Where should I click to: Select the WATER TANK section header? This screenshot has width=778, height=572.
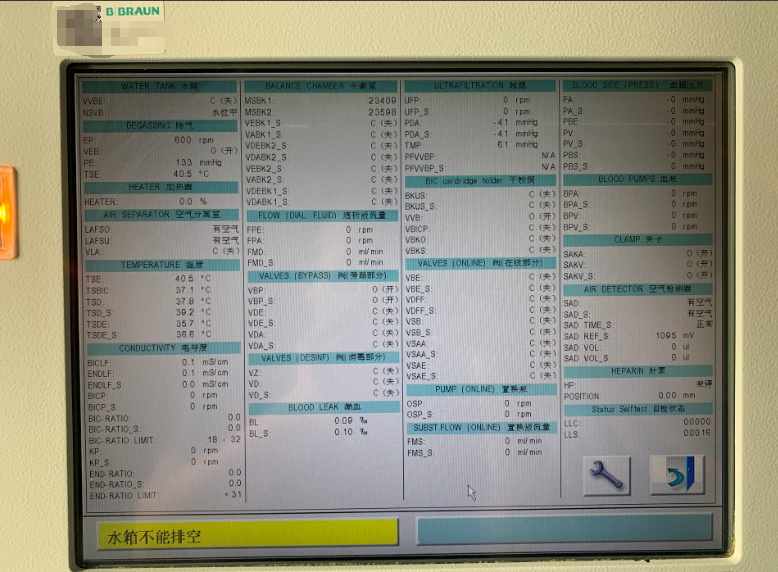(159, 86)
